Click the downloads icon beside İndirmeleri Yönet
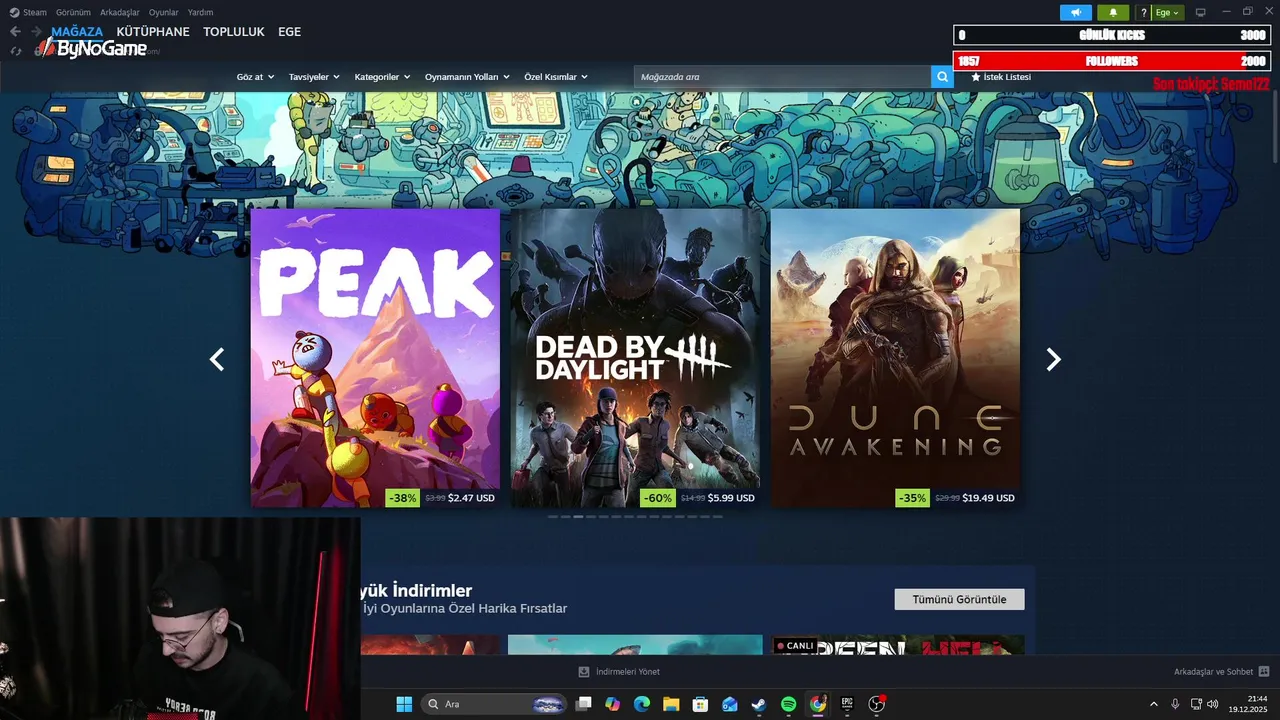 [x=584, y=672]
